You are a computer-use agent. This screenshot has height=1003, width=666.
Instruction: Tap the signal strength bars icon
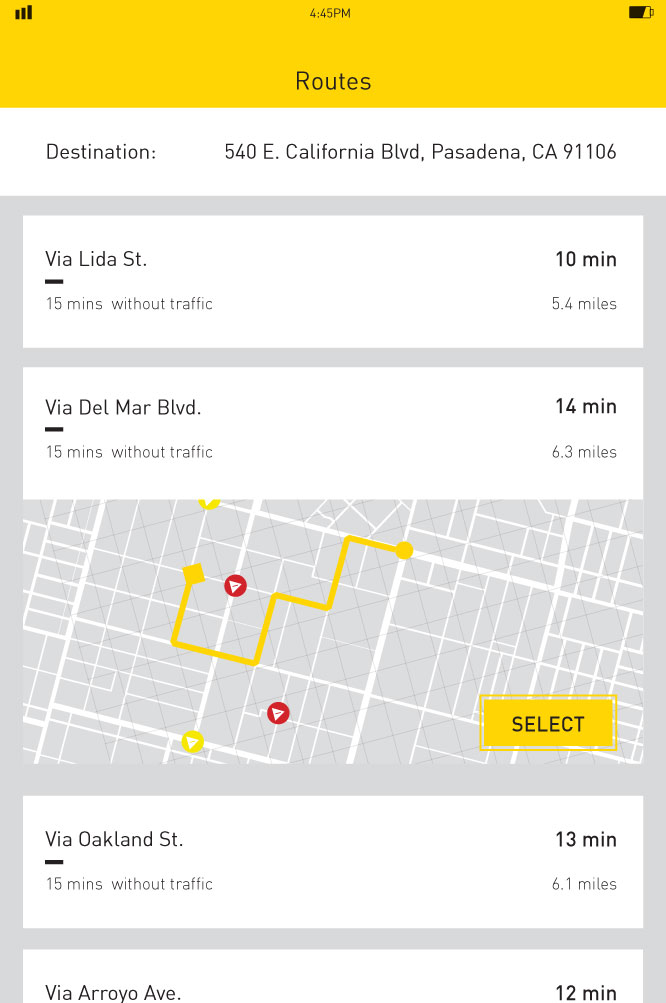tap(24, 13)
